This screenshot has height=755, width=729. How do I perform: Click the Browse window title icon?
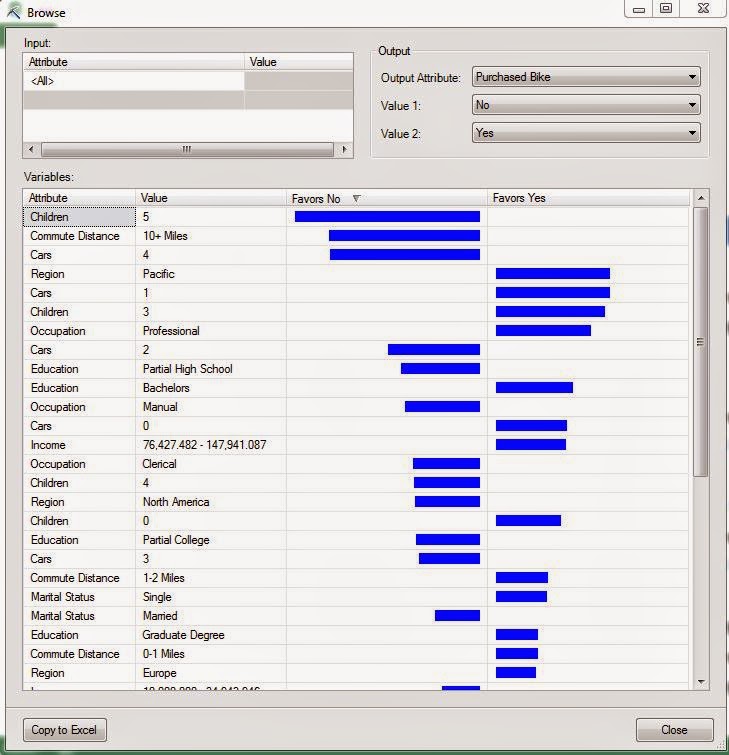pyautogui.click(x=13, y=11)
